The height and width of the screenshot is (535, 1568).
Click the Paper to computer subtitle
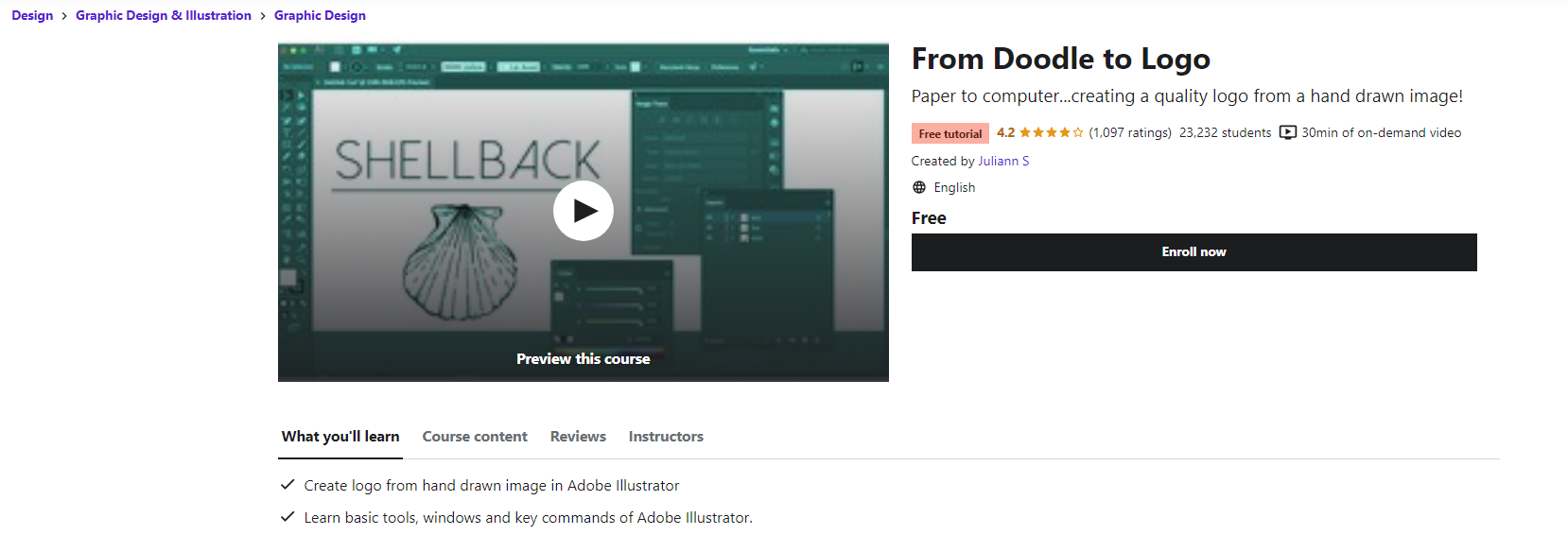1187,96
